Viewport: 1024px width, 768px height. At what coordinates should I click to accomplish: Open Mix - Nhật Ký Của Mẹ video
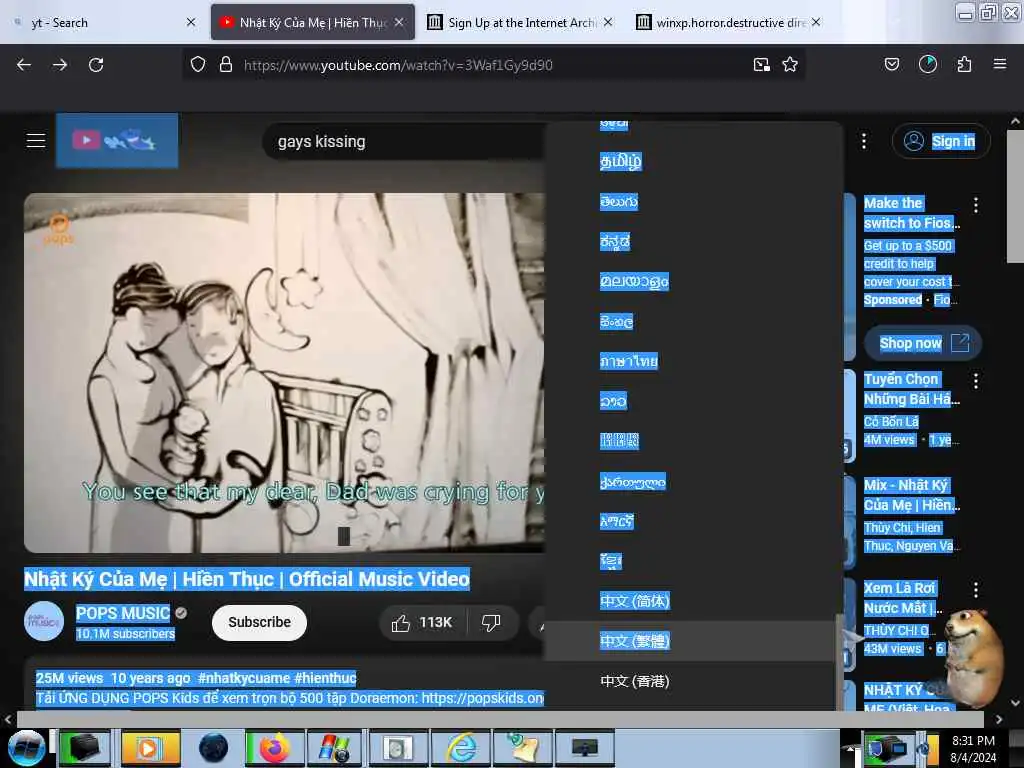[x=912, y=495]
